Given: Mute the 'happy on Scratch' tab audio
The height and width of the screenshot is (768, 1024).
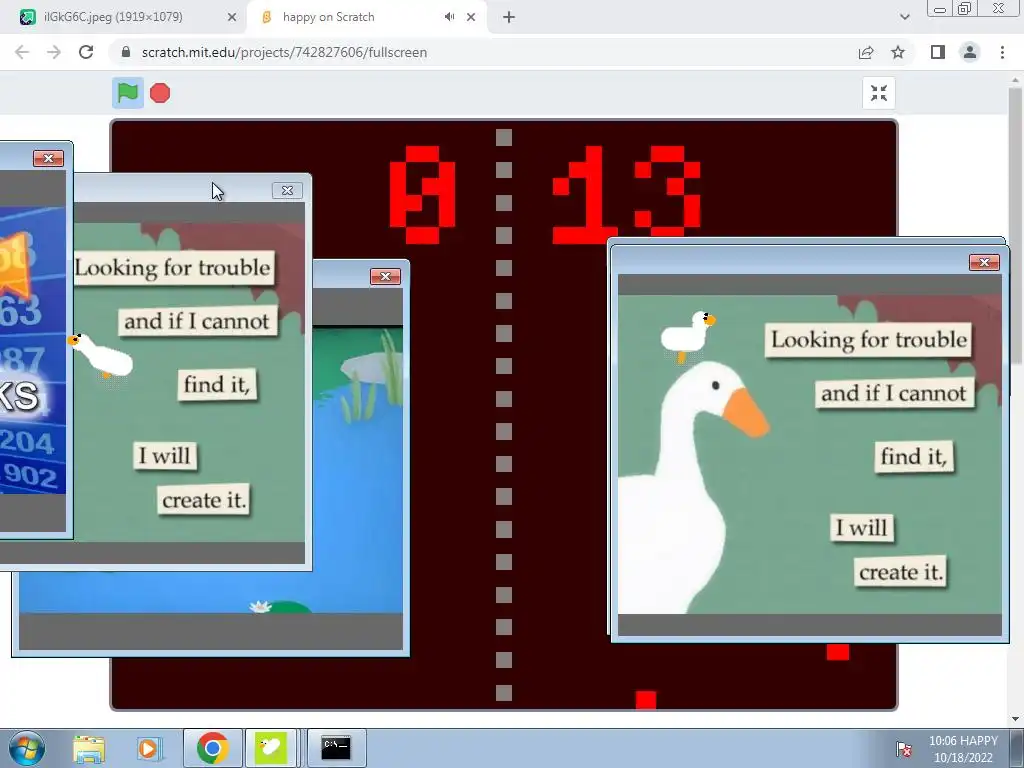Looking at the screenshot, I should point(449,17).
